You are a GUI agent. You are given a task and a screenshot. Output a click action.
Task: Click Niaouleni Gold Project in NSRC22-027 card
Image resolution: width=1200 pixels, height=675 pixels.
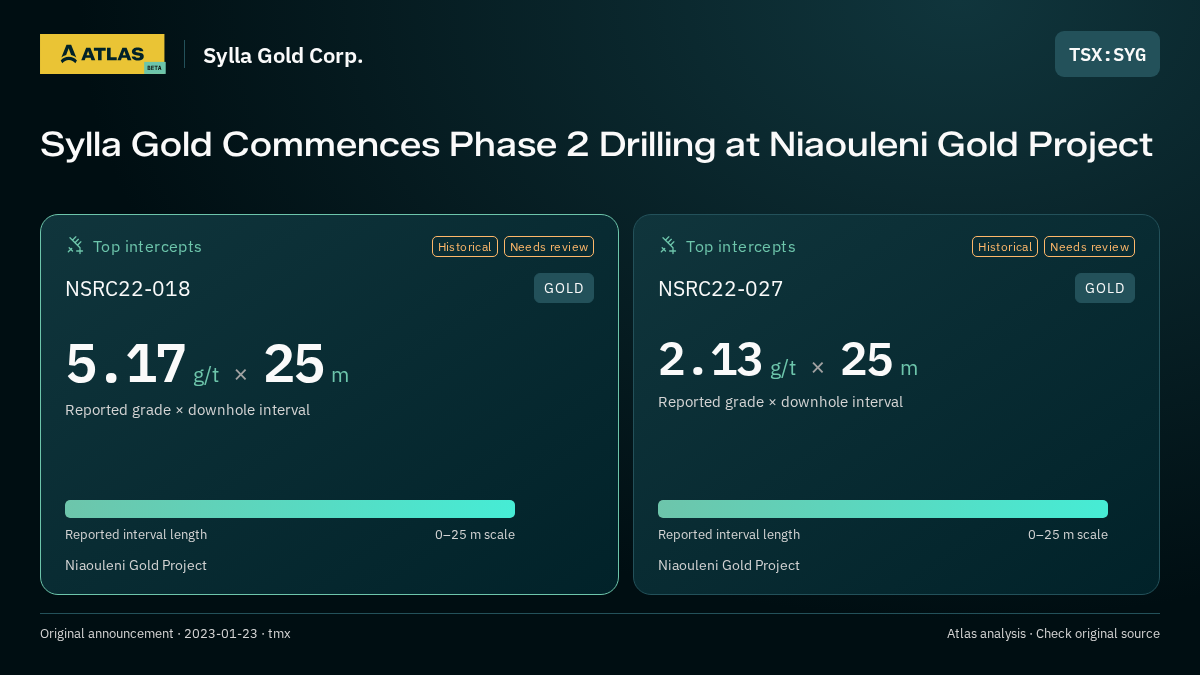coord(729,566)
